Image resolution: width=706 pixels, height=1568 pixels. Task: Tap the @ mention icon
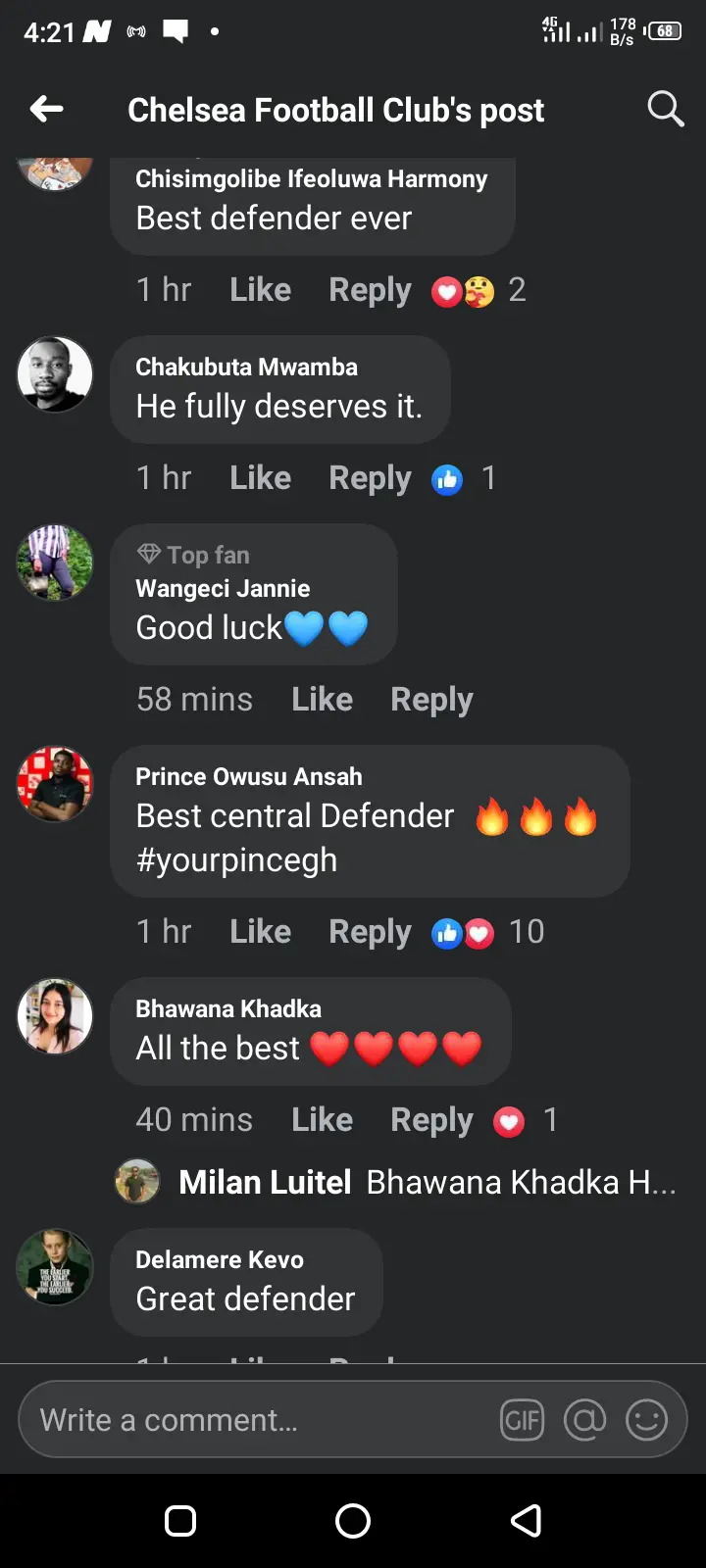pyautogui.click(x=584, y=1419)
